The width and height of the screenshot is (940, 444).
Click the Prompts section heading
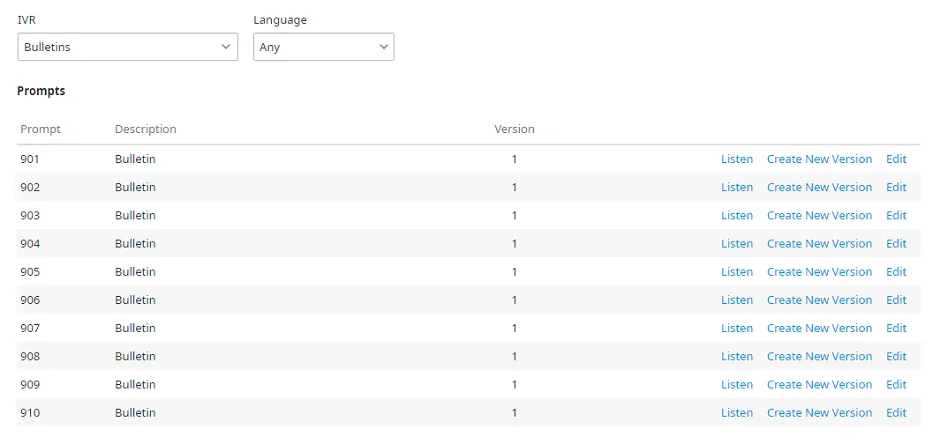(41, 91)
